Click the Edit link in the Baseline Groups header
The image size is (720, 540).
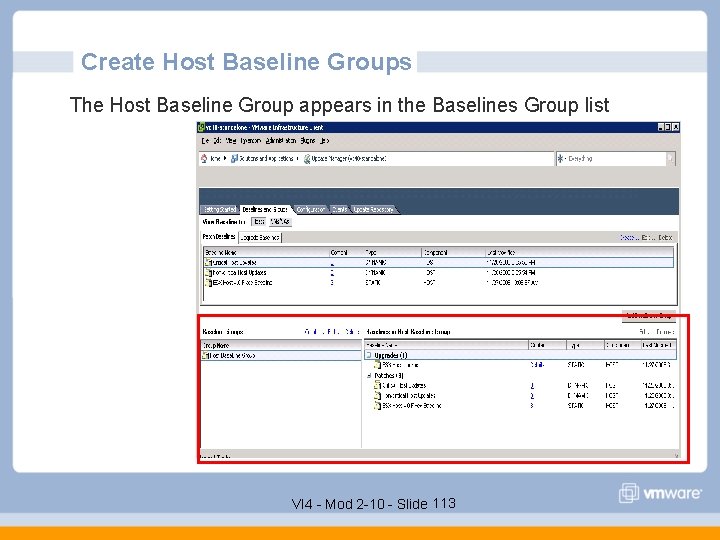333,332
